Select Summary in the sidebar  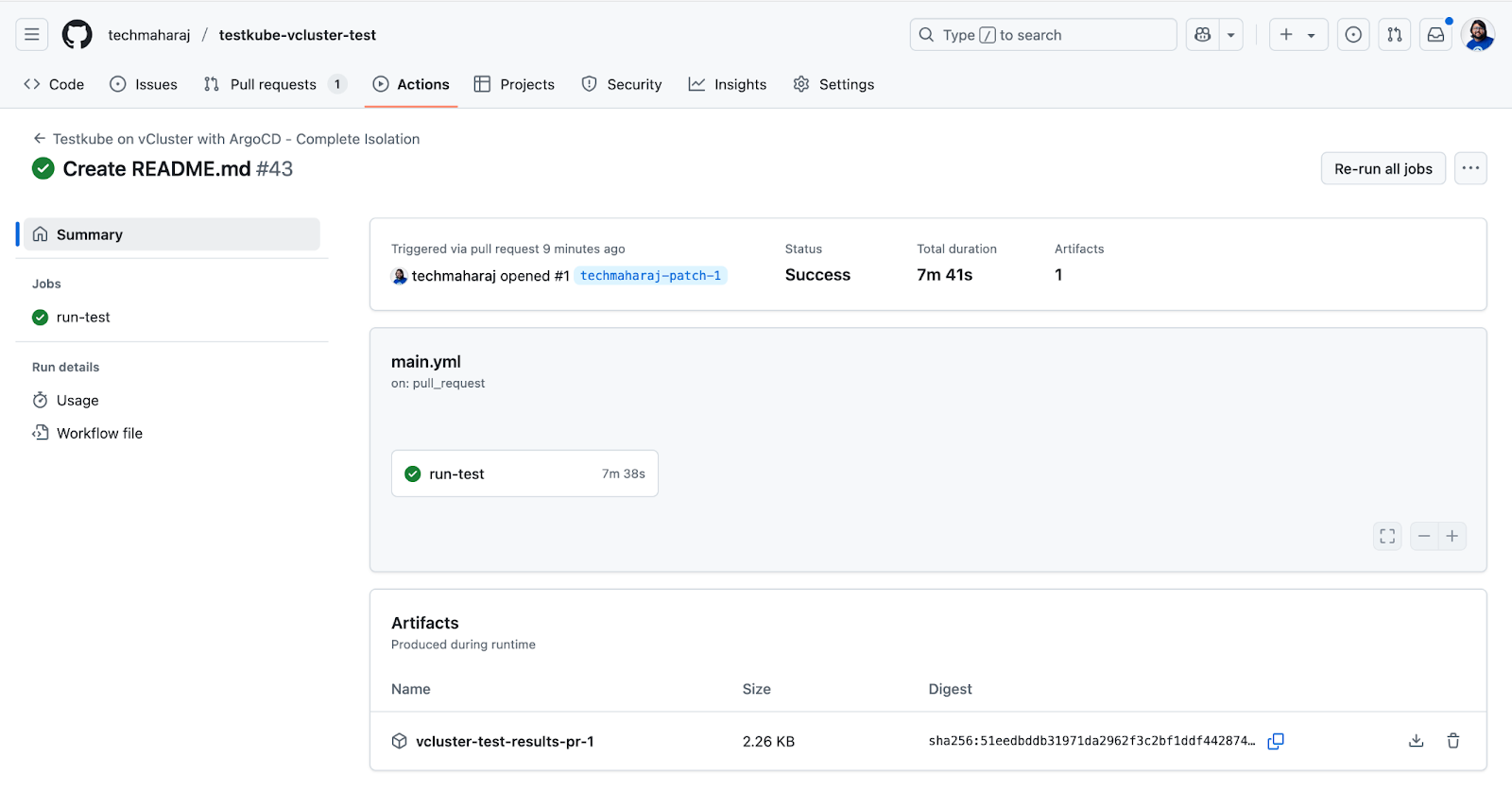point(171,234)
